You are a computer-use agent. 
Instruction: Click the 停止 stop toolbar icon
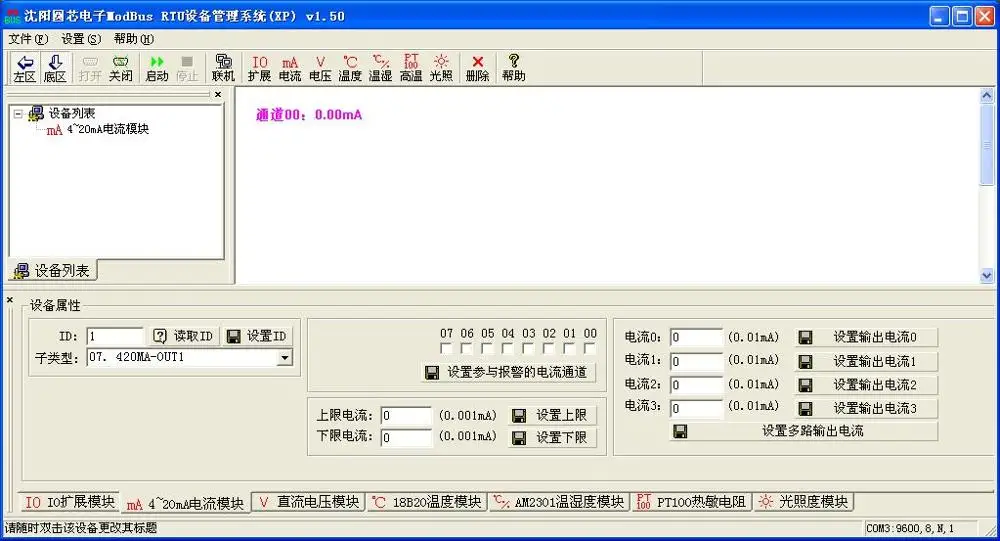pyautogui.click(x=187, y=68)
